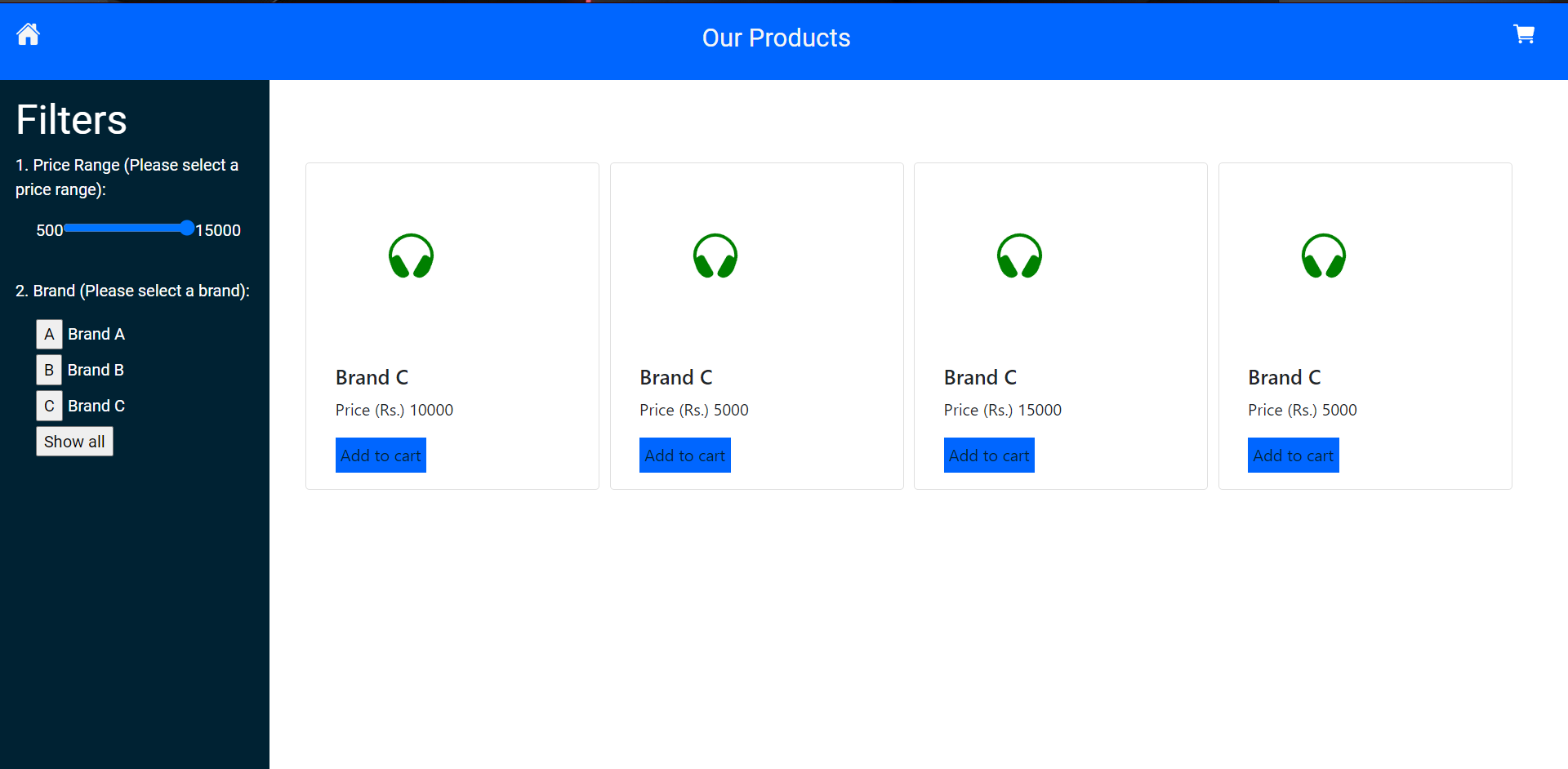
Task: Select the A badge next to Brand A
Action: point(49,334)
